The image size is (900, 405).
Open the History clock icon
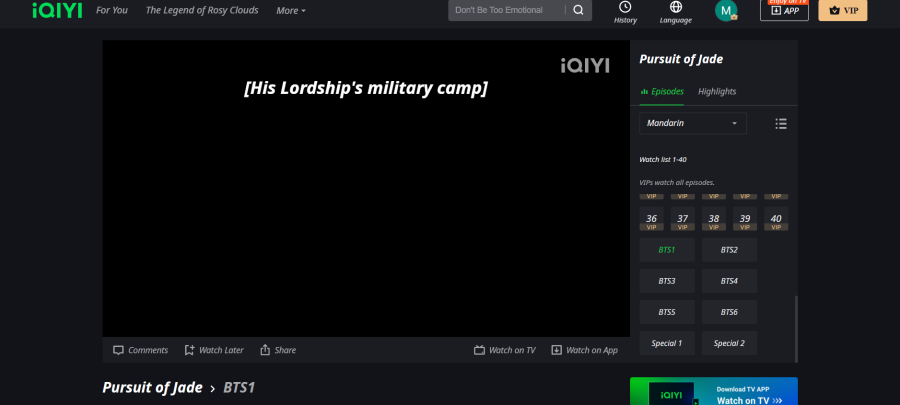pyautogui.click(x=625, y=7)
